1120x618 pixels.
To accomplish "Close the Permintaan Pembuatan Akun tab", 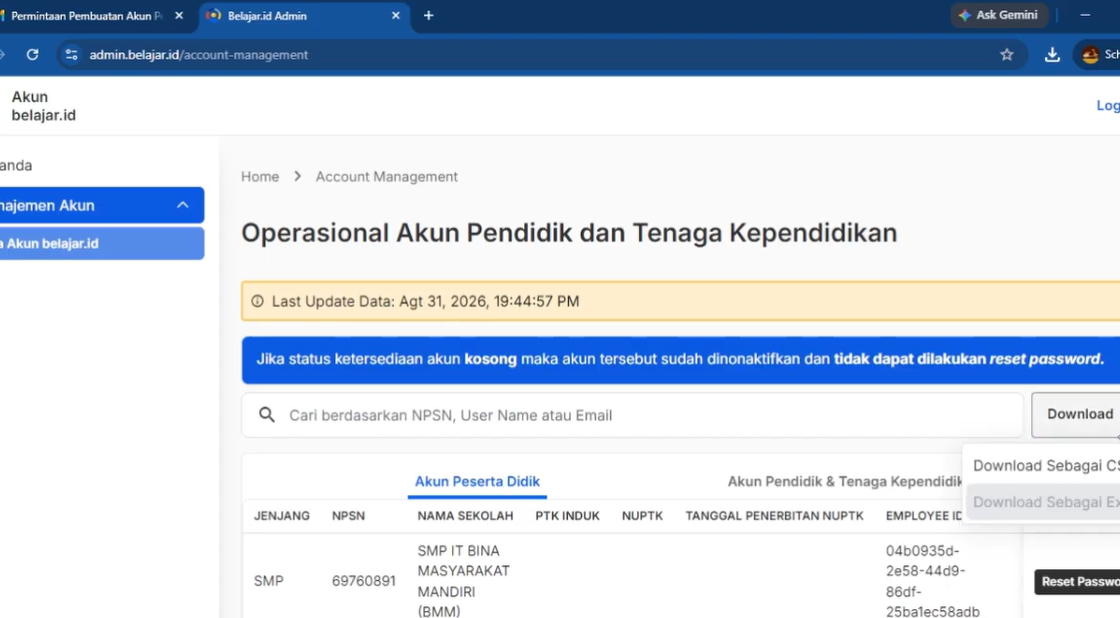I will coord(179,15).
